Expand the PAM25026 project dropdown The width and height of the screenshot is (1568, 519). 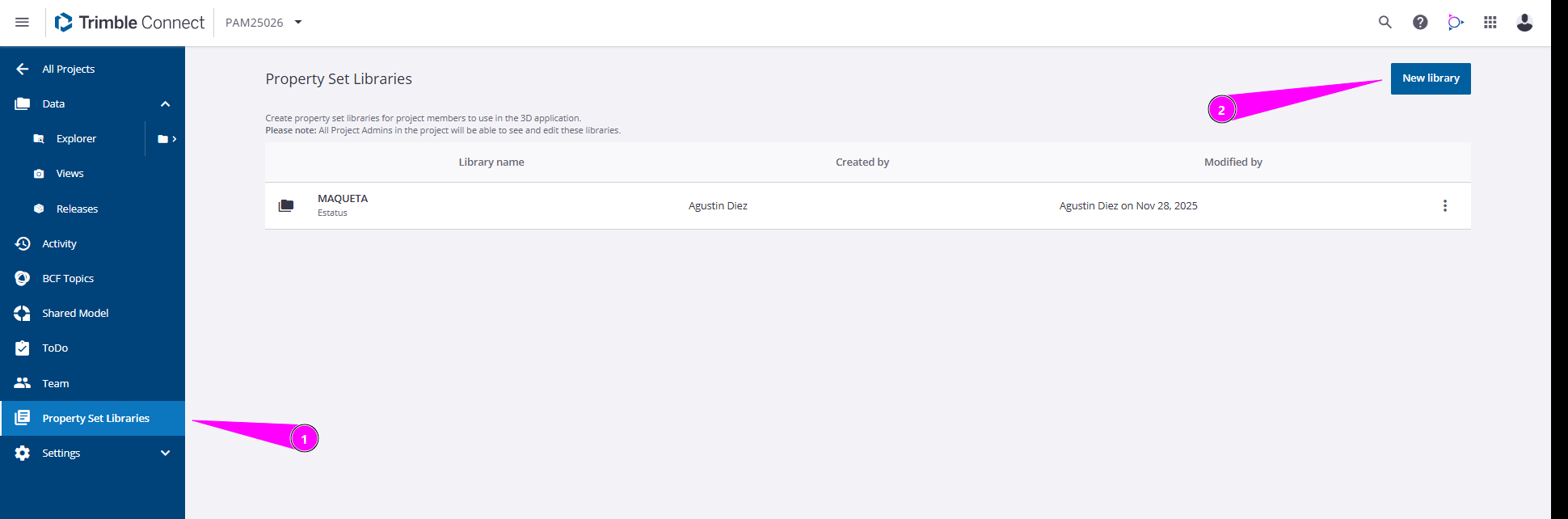pos(298,23)
